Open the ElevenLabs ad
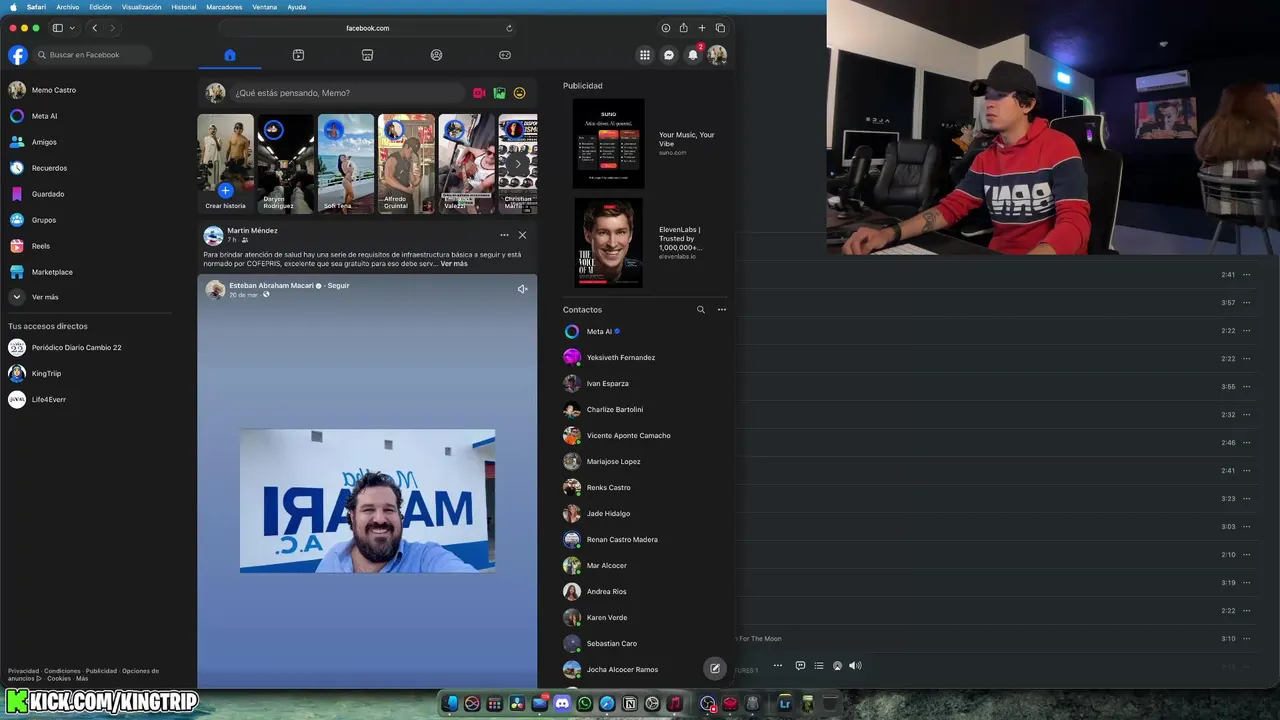Screen dimensions: 1280x720 645,243
